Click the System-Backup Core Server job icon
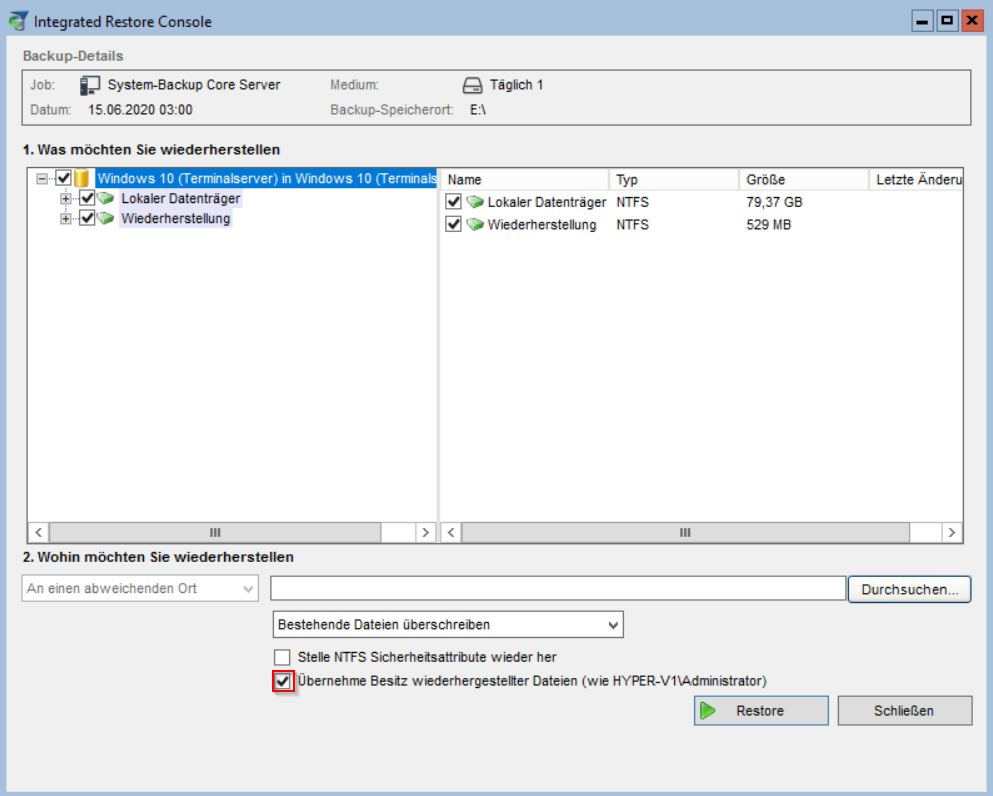The height and width of the screenshot is (796, 993). [91, 85]
